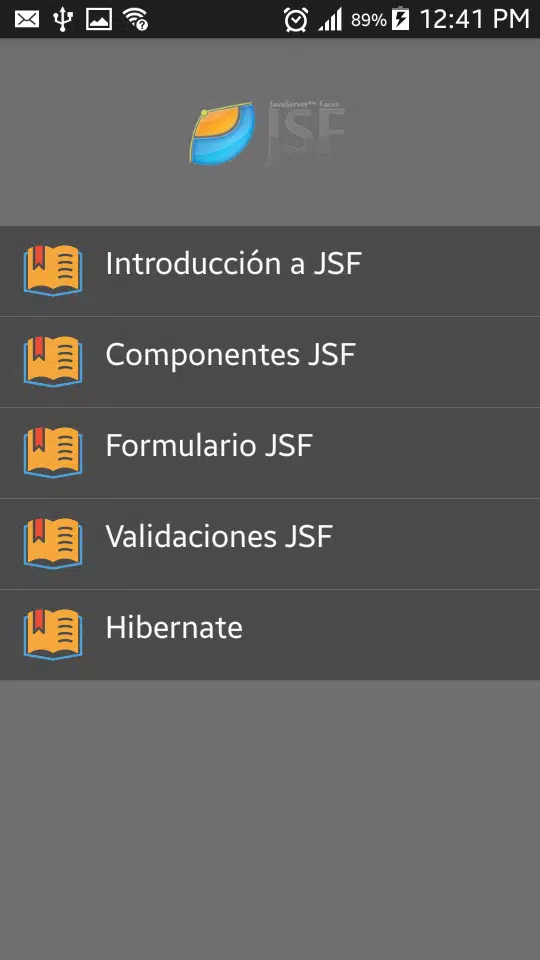The width and height of the screenshot is (540, 960).
Task: Tap the battery charging icon
Action: (x=400, y=19)
